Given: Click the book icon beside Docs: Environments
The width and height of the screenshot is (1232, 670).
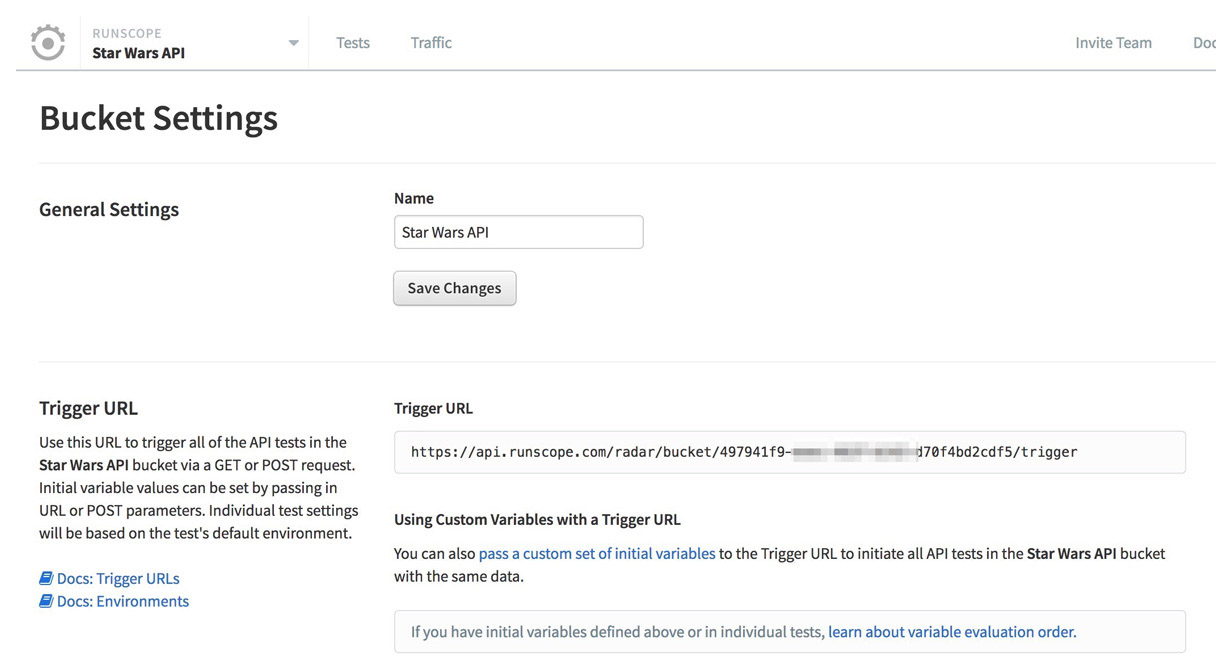Looking at the screenshot, I should [46, 601].
